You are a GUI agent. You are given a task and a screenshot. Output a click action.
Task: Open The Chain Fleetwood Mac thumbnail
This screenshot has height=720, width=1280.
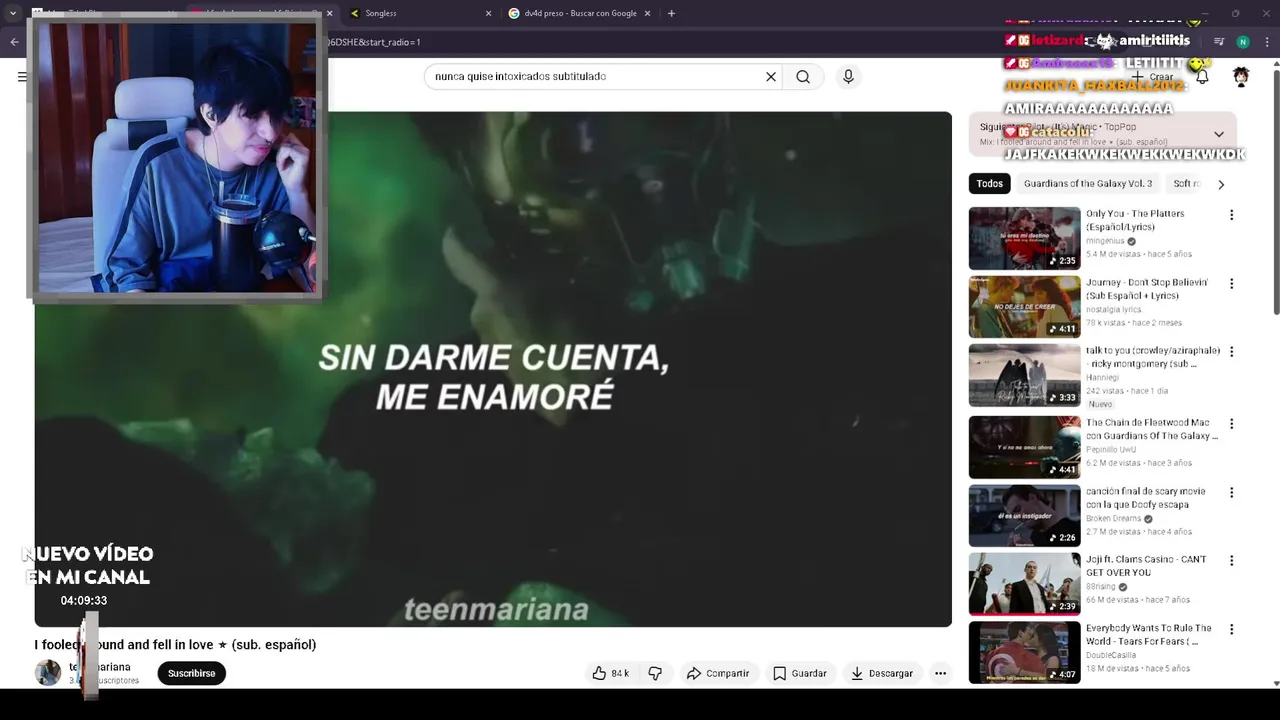[1024, 446]
